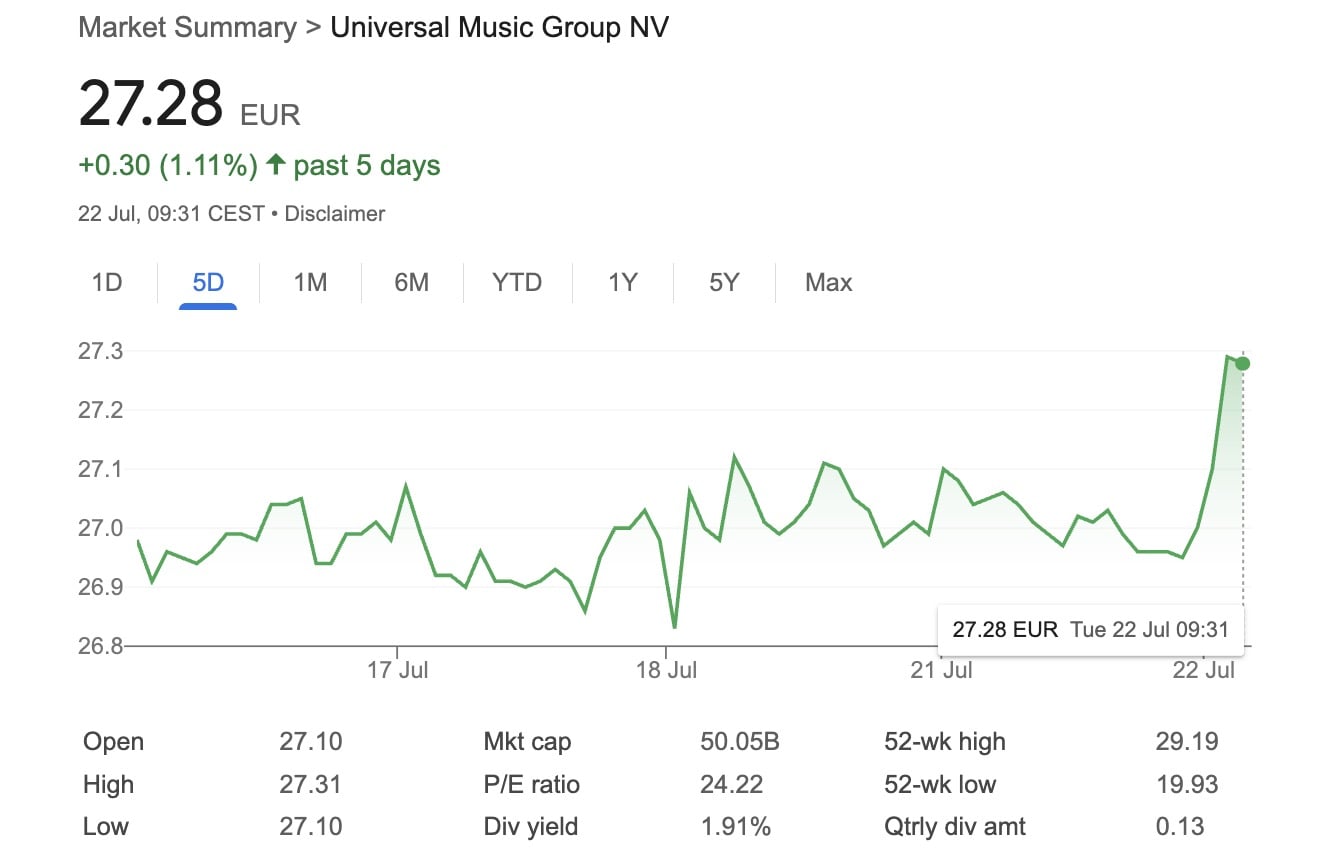Click the 52-wk high label
1340x868 pixels.
[x=944, y=742]
